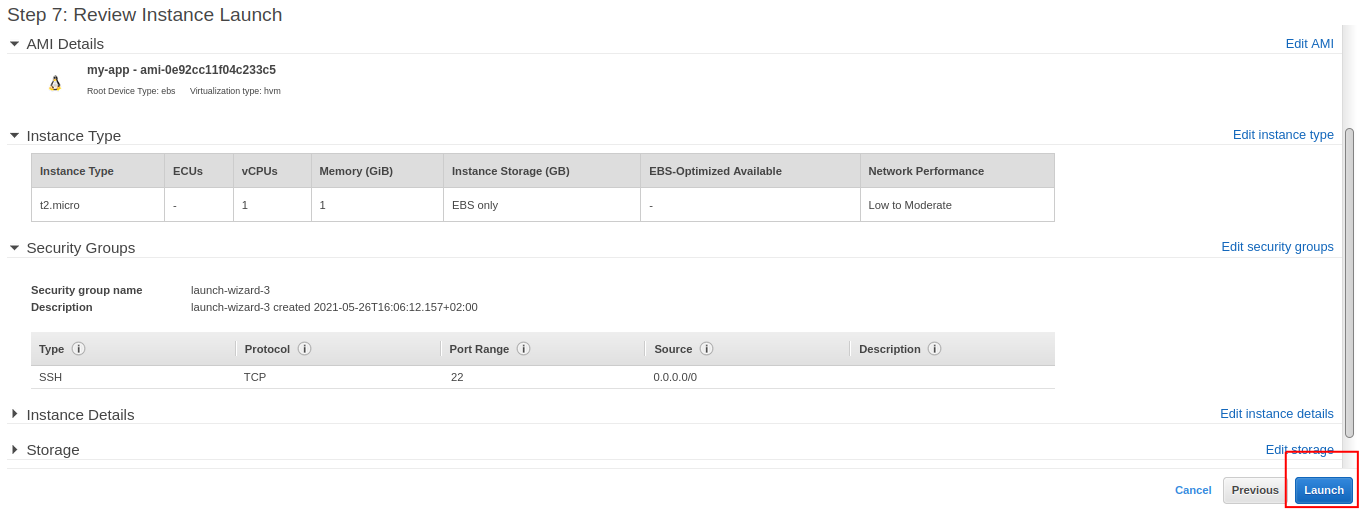1363x513 pixels.
Task: Click info icon next to Port Range
Action: coord(523,349)
